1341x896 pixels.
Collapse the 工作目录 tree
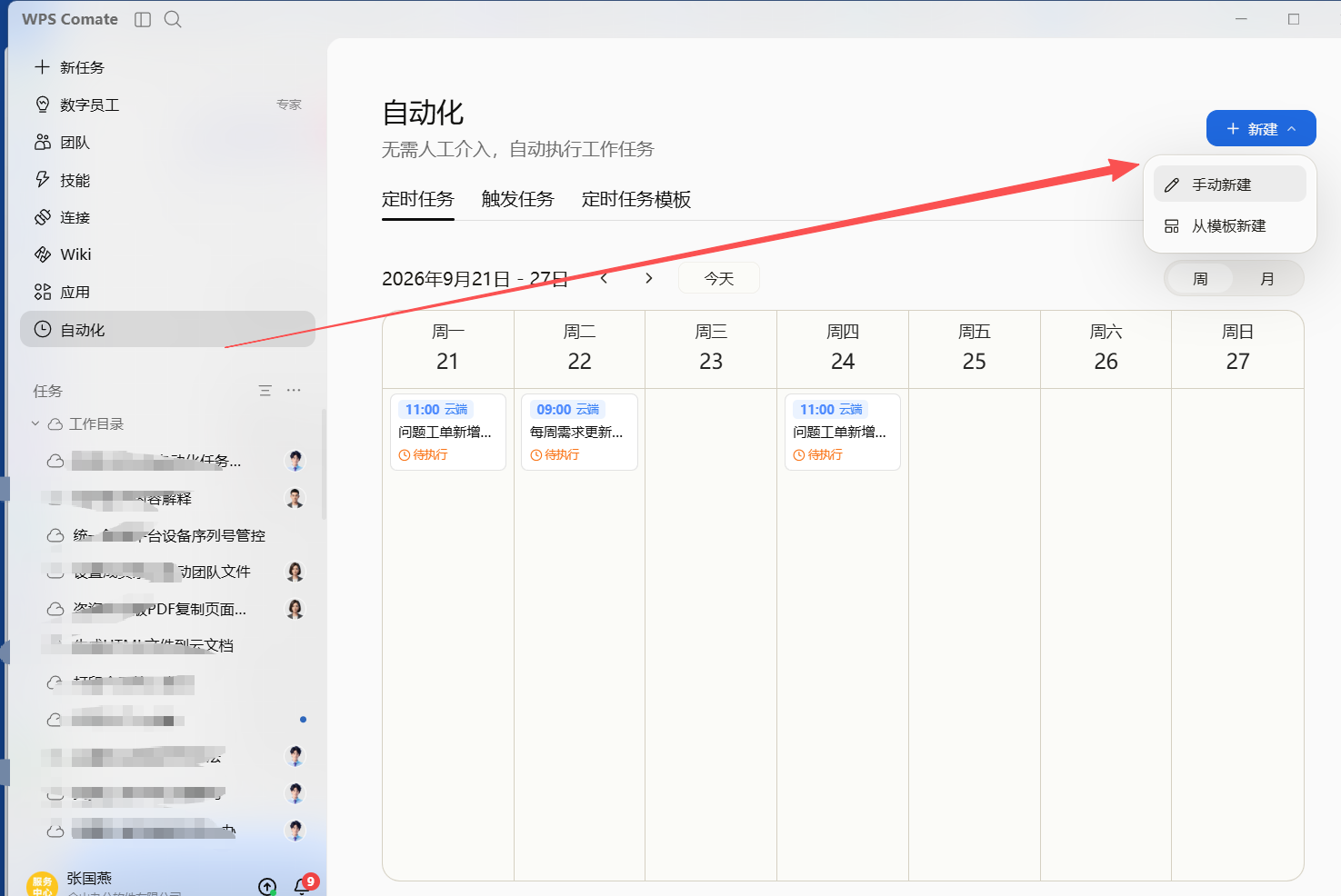[35, 423]
